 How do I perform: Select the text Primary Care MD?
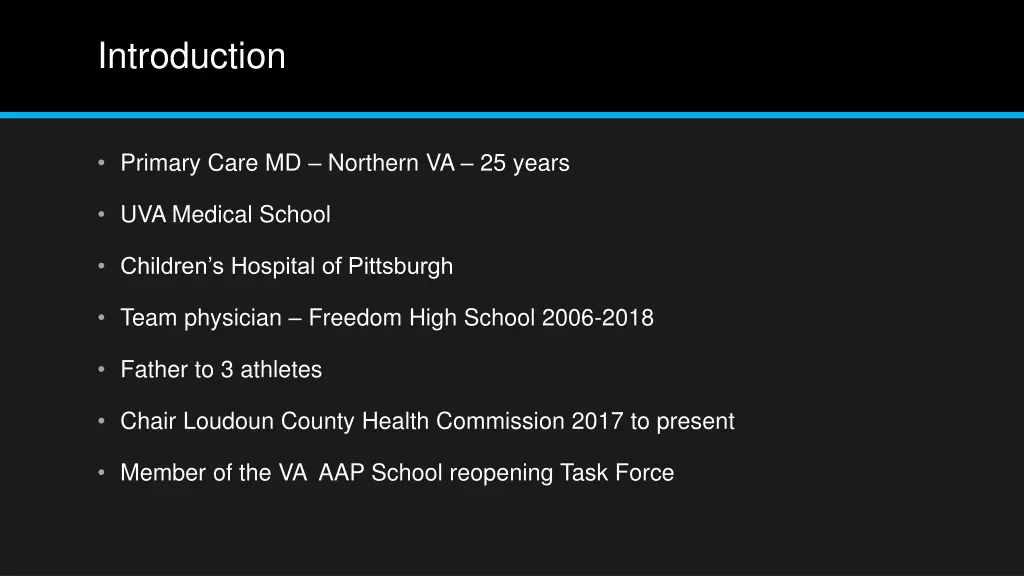(210, 163)
